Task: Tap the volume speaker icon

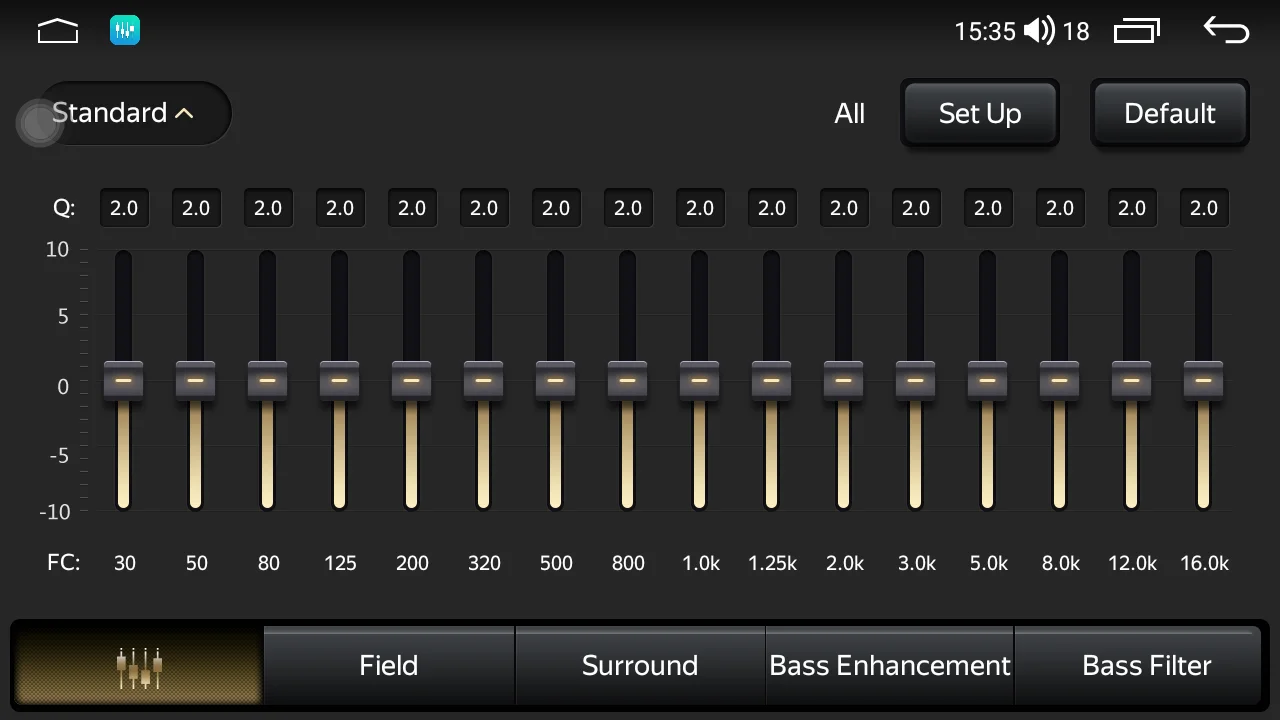Action: click(1039, 31)
